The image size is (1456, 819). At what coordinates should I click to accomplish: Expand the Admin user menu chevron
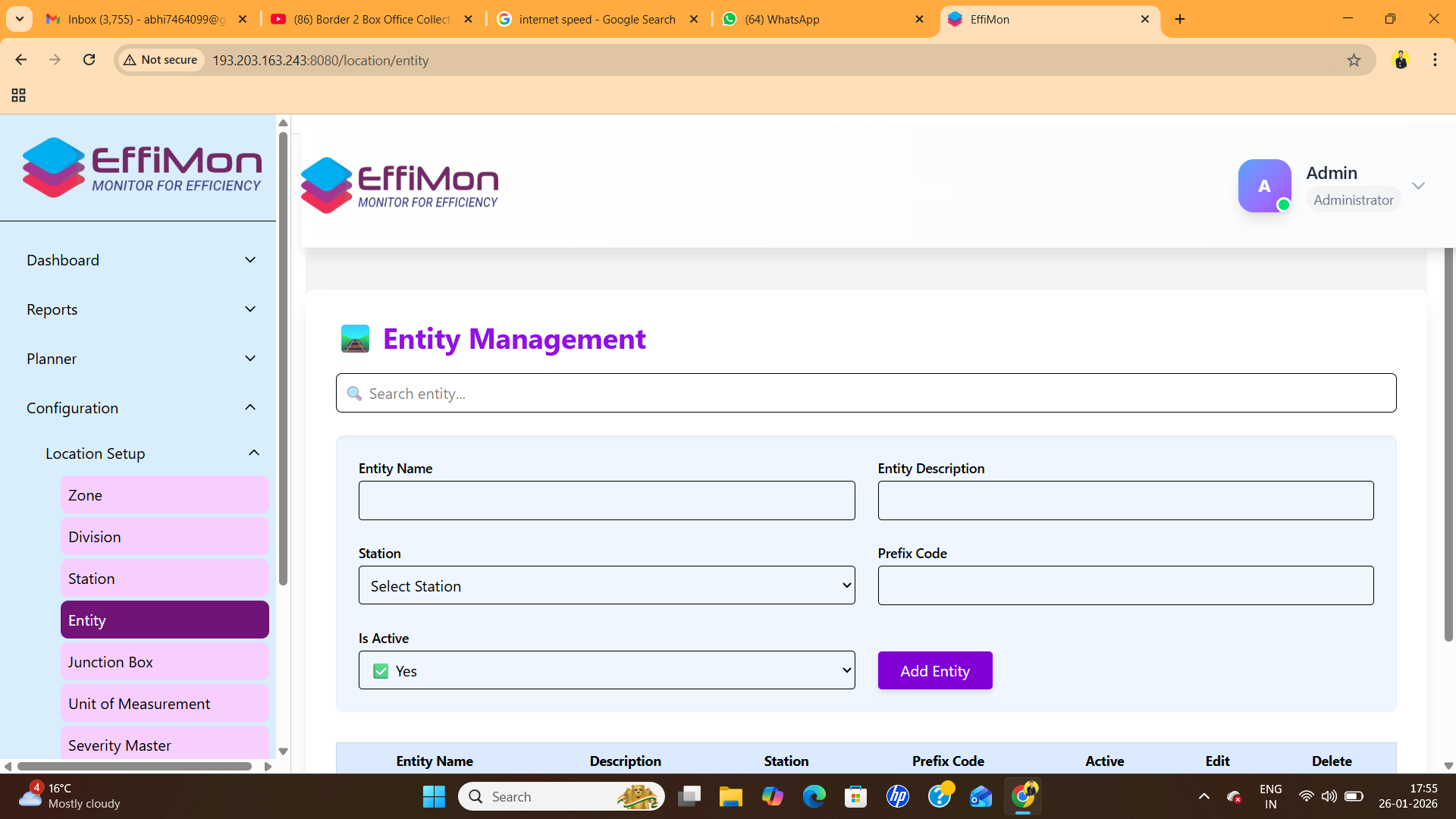(1418, 186)
